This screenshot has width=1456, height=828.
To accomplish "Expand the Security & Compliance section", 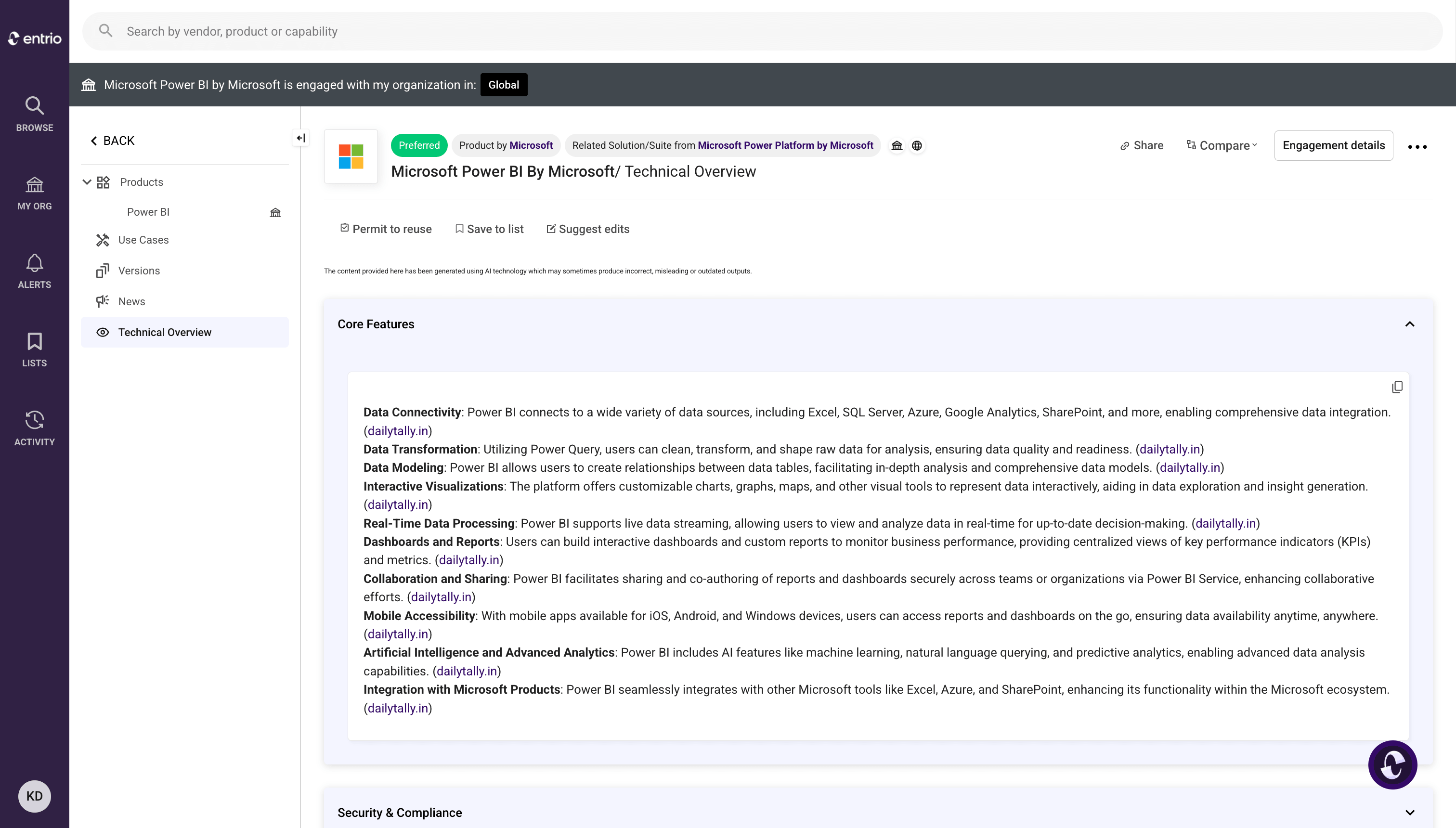I will click(1410, 813).
